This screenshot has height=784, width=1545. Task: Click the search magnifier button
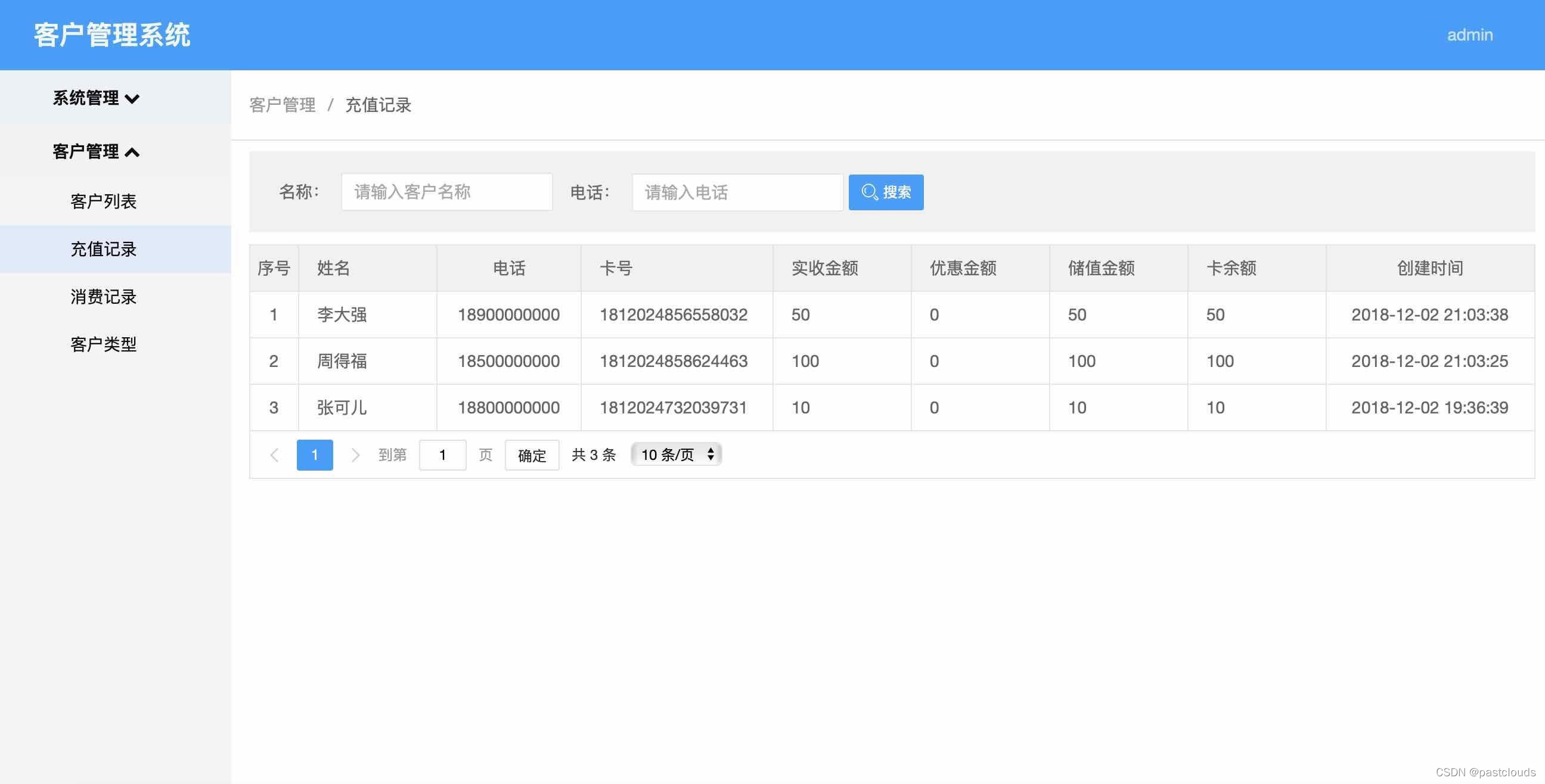[885, 192]
